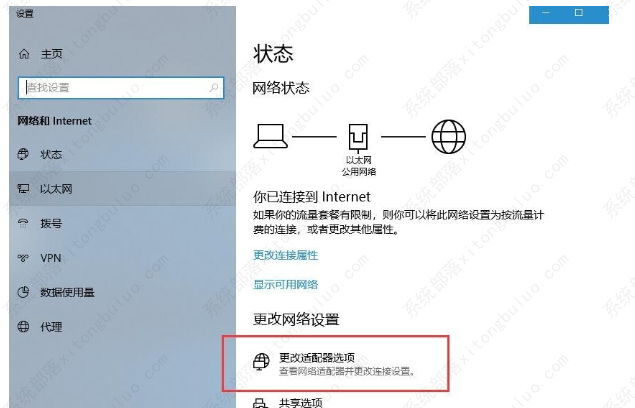
Task: Click the maximize window button
Action: (579, 13)
